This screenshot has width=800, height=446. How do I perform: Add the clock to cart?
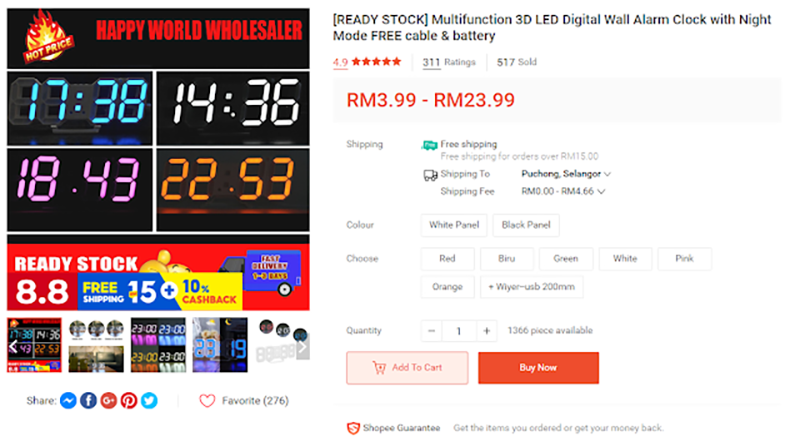coord(407,367)
